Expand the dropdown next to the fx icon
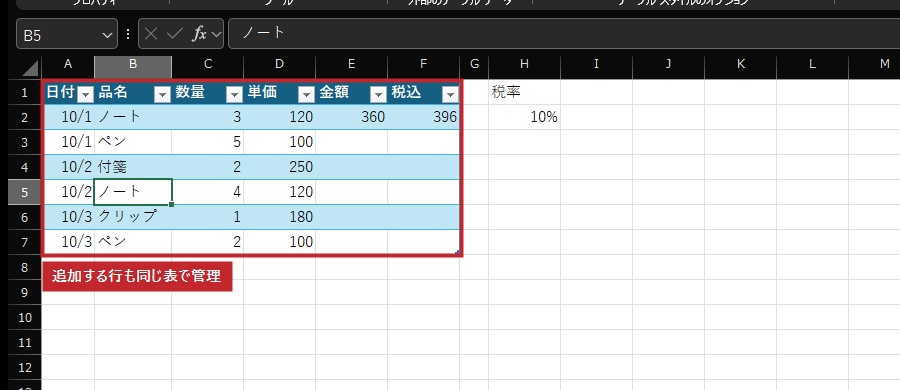This screenshot has width=900, height=390. pos(216,34)
